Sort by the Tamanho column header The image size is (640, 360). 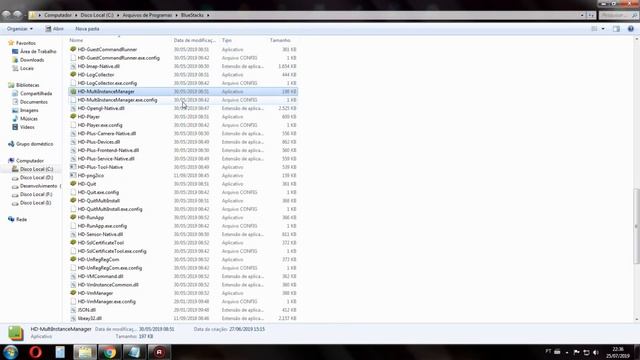[x=280, y=40]
